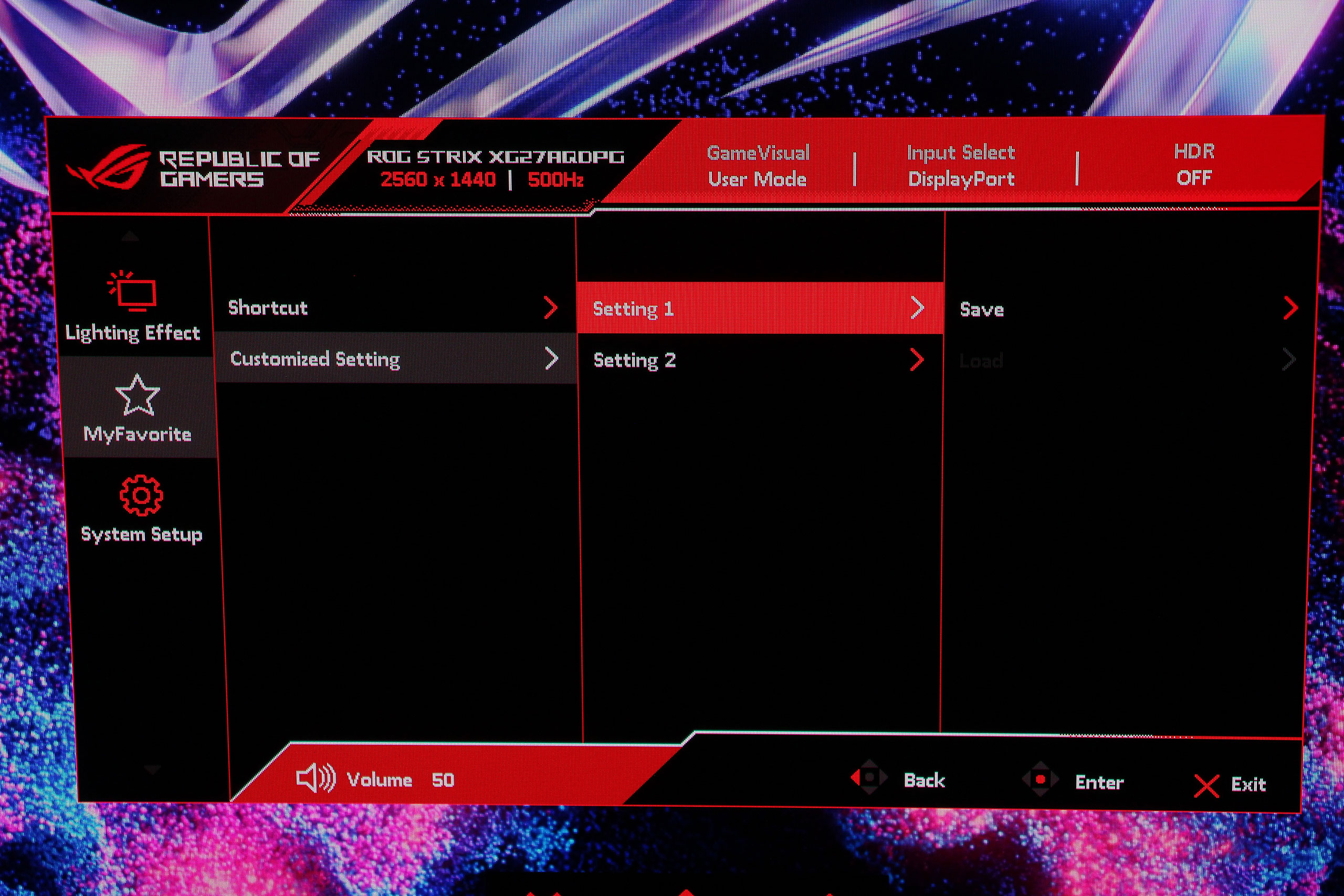Image resolution: width=1344 pixels, height=896 pixels.
Task: Open System Setup gear icon
Action: coord(141,495)
